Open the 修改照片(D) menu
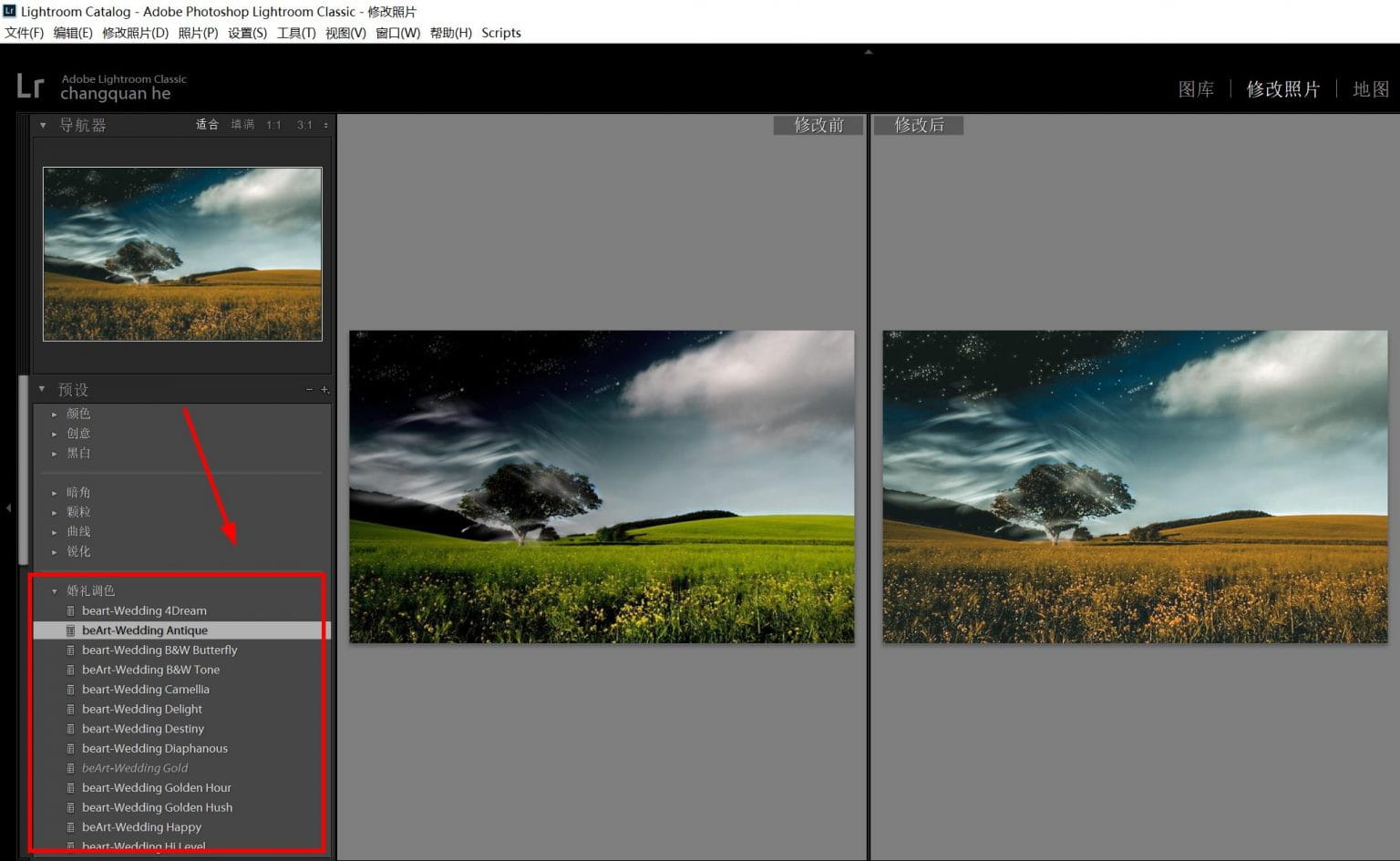This screenshot has width=1400, height=861. pos(135,33)
